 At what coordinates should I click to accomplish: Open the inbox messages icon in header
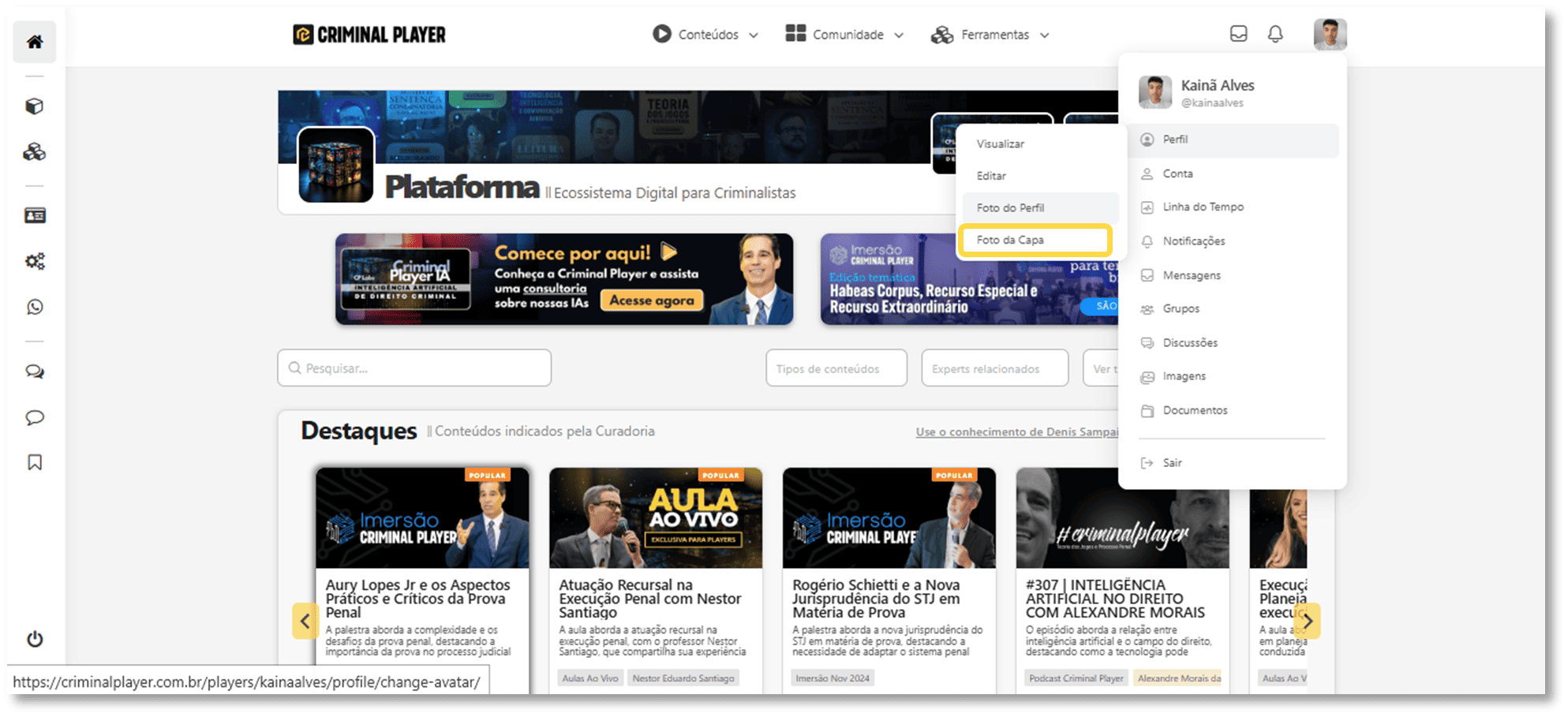(1238, 34)
